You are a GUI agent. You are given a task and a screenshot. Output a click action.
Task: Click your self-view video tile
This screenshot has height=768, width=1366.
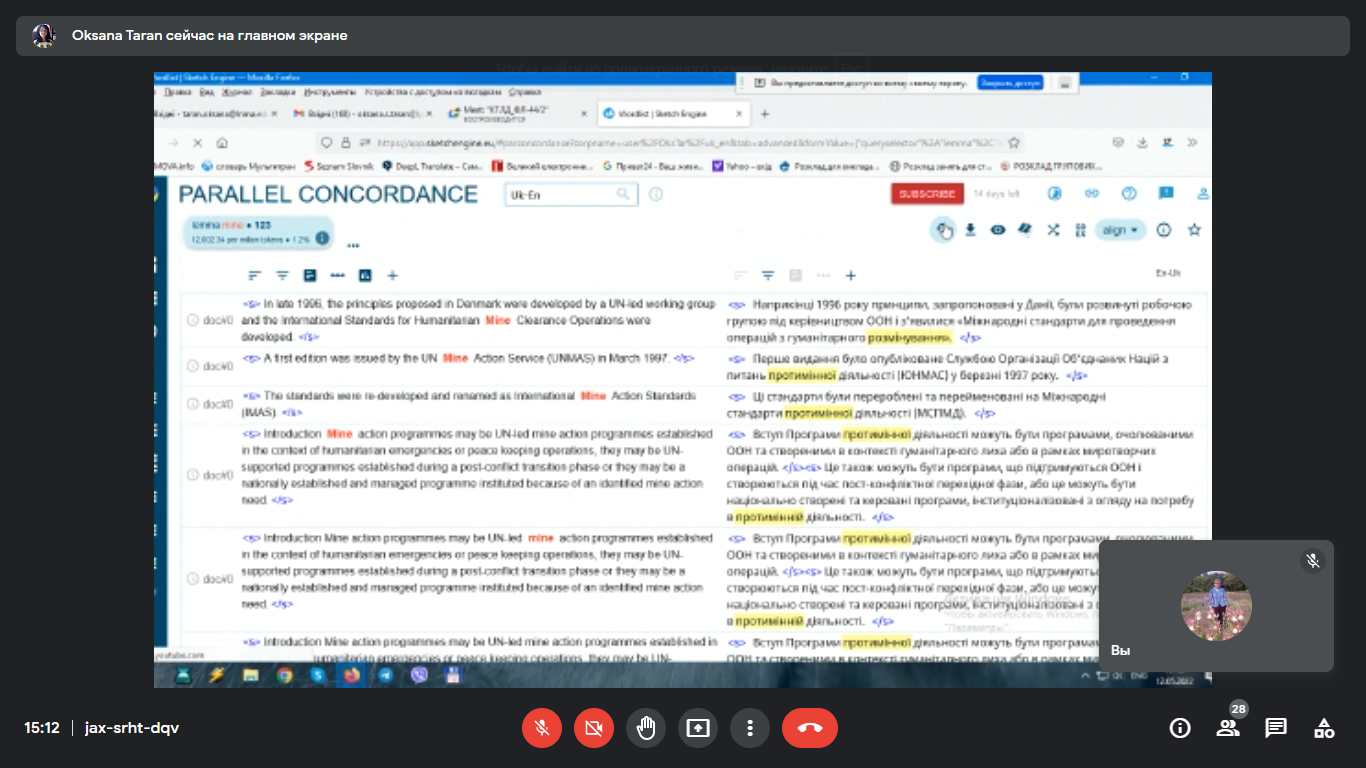[1216, 606]
